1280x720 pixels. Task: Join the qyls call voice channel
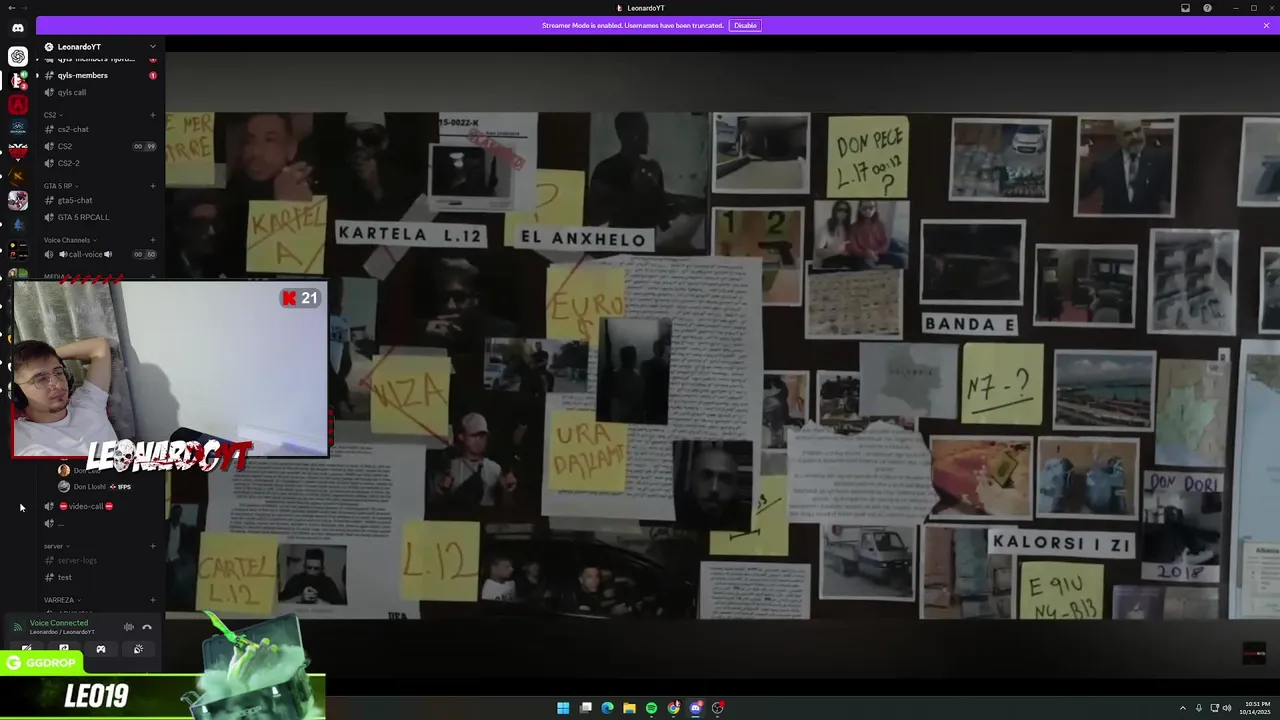pos(100,92)
